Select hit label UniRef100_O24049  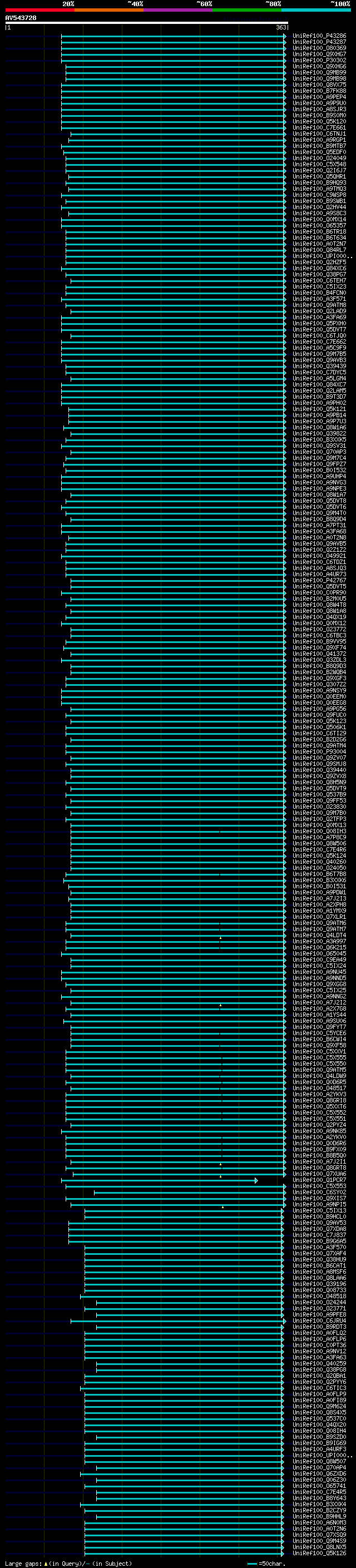tap(319, 159)
